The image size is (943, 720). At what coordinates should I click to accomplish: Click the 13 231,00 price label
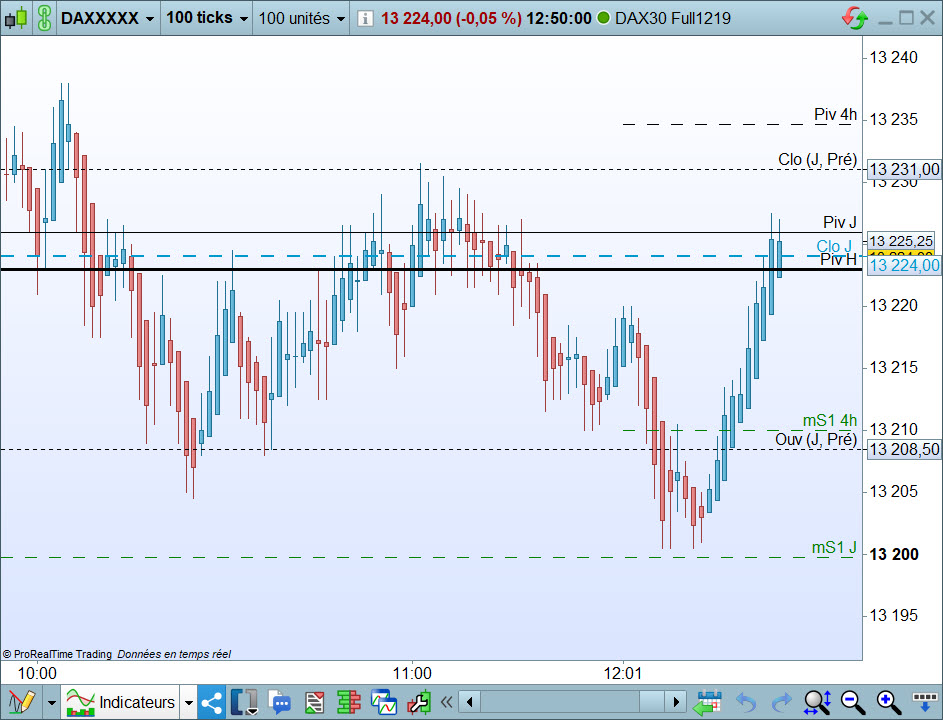(904, 169)
